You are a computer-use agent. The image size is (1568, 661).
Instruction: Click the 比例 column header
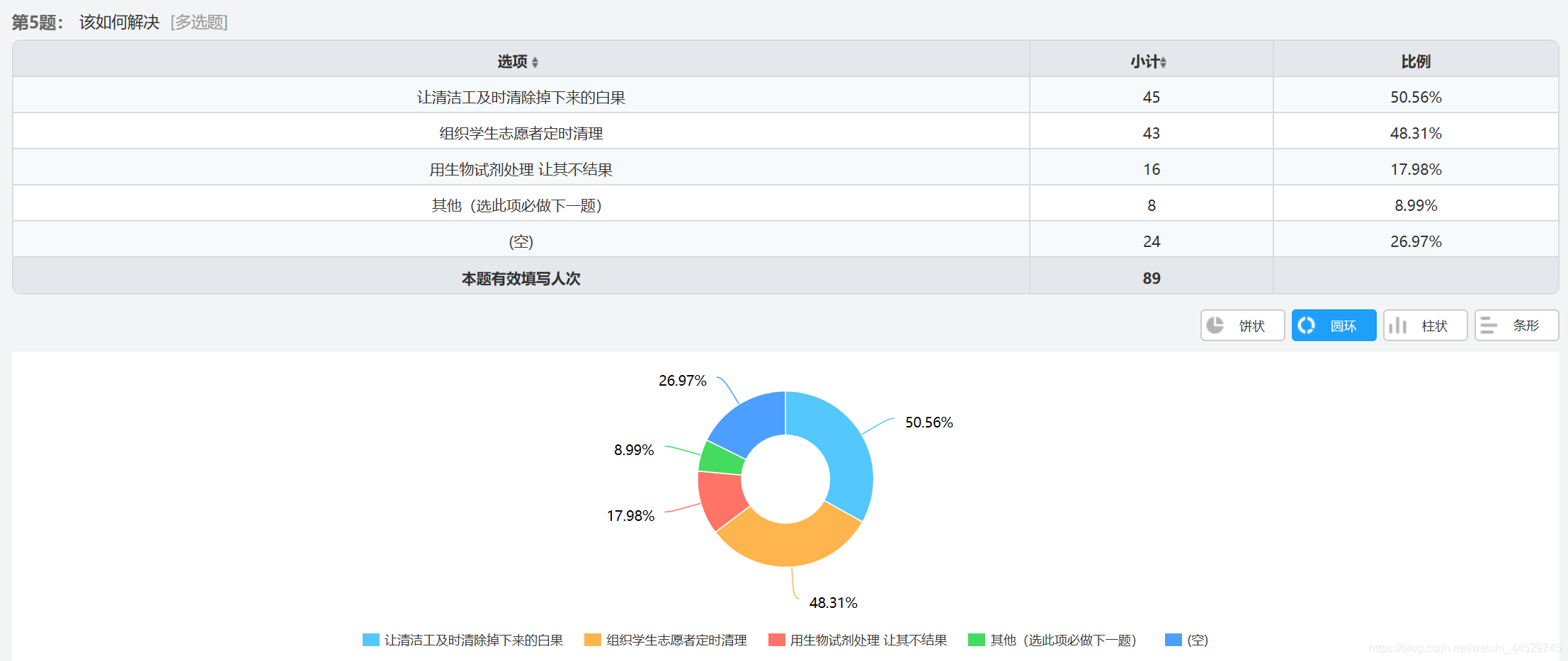pos(1416,62)
